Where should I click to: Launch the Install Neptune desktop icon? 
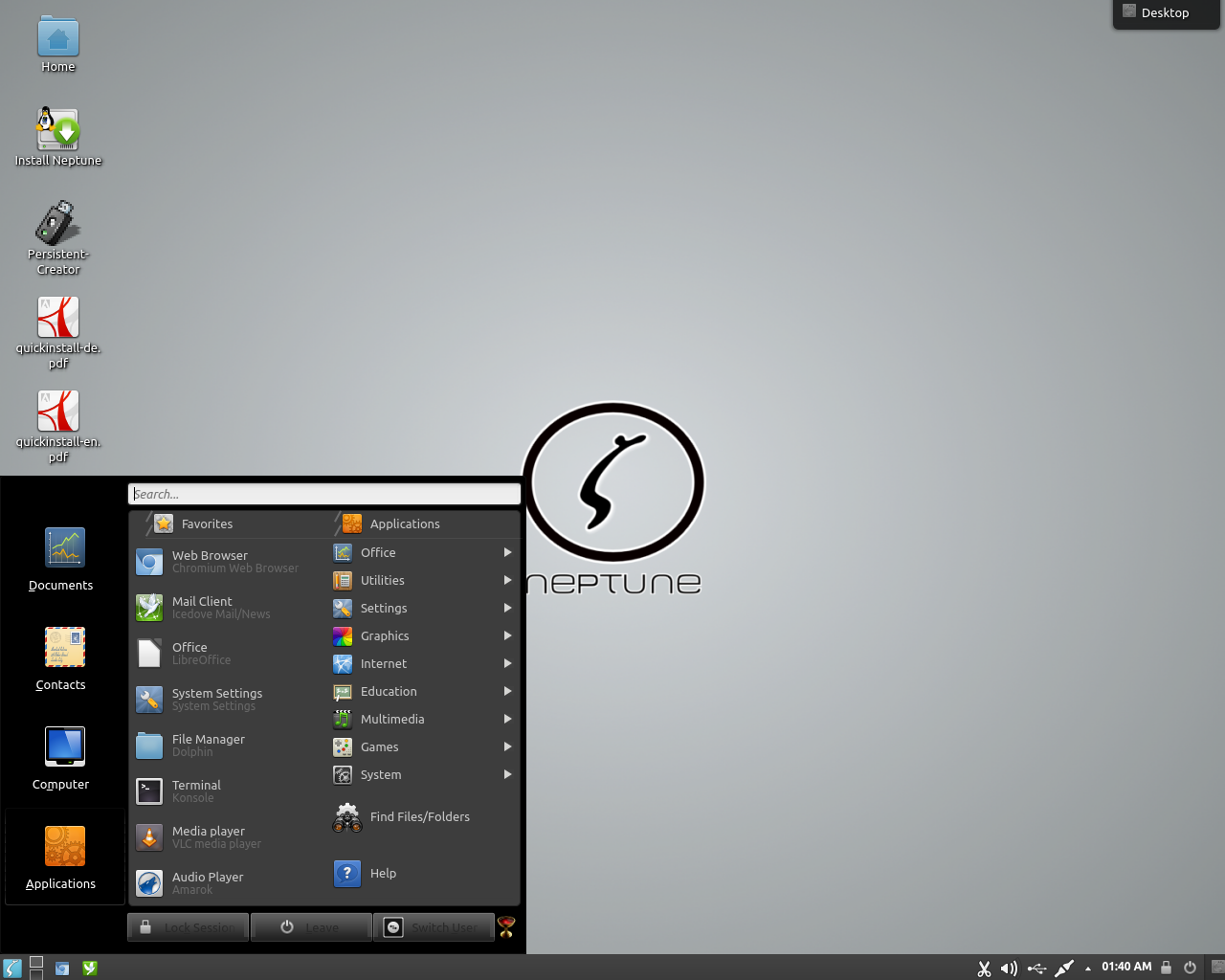coord(58,136)
